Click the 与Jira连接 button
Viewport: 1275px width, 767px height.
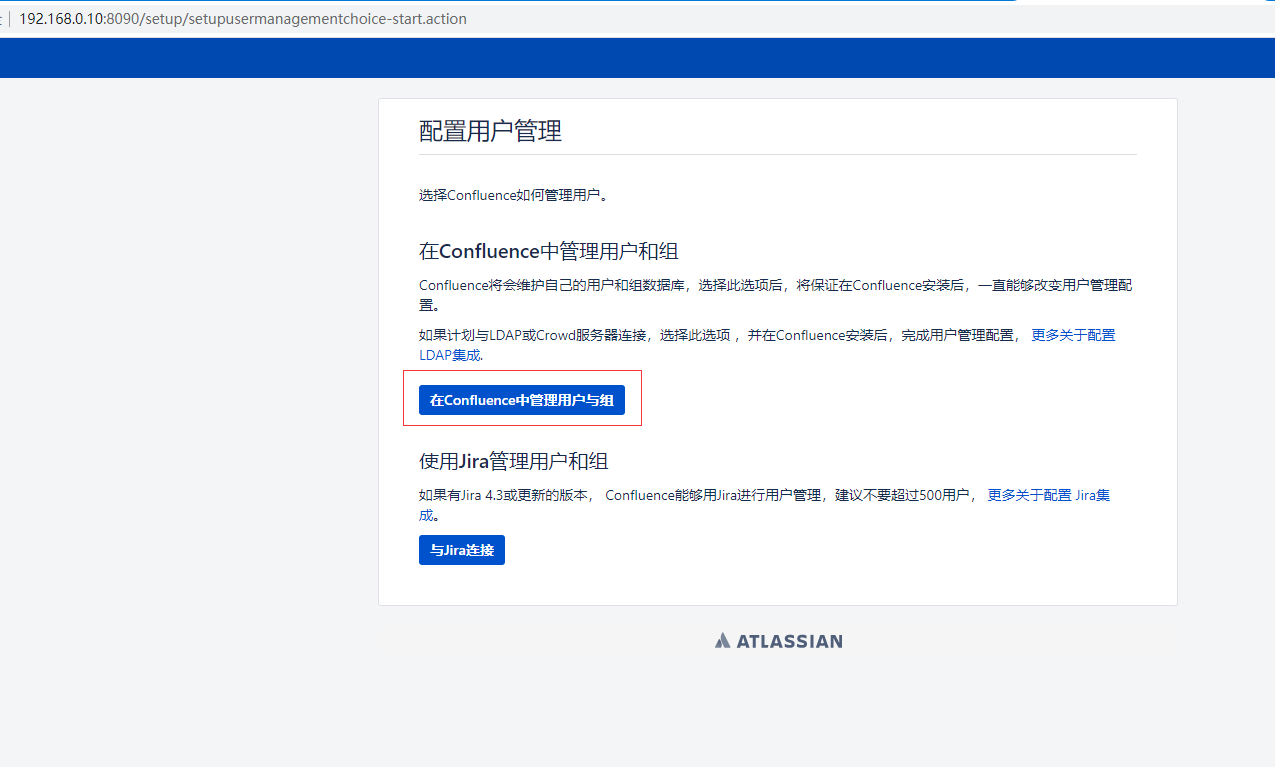(462, 550)
